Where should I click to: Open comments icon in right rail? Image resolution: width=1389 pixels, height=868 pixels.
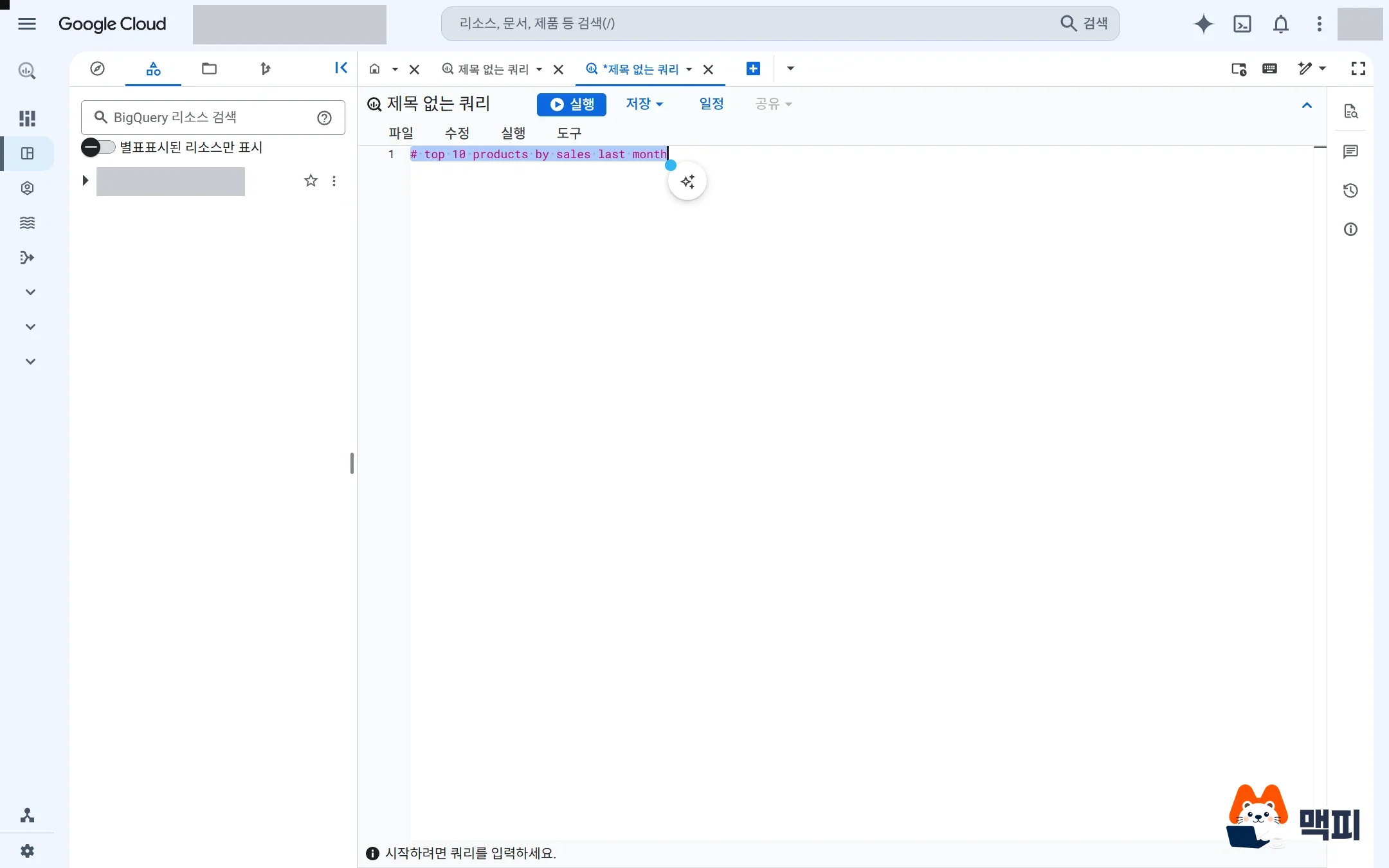click(x=1350, y=152)
